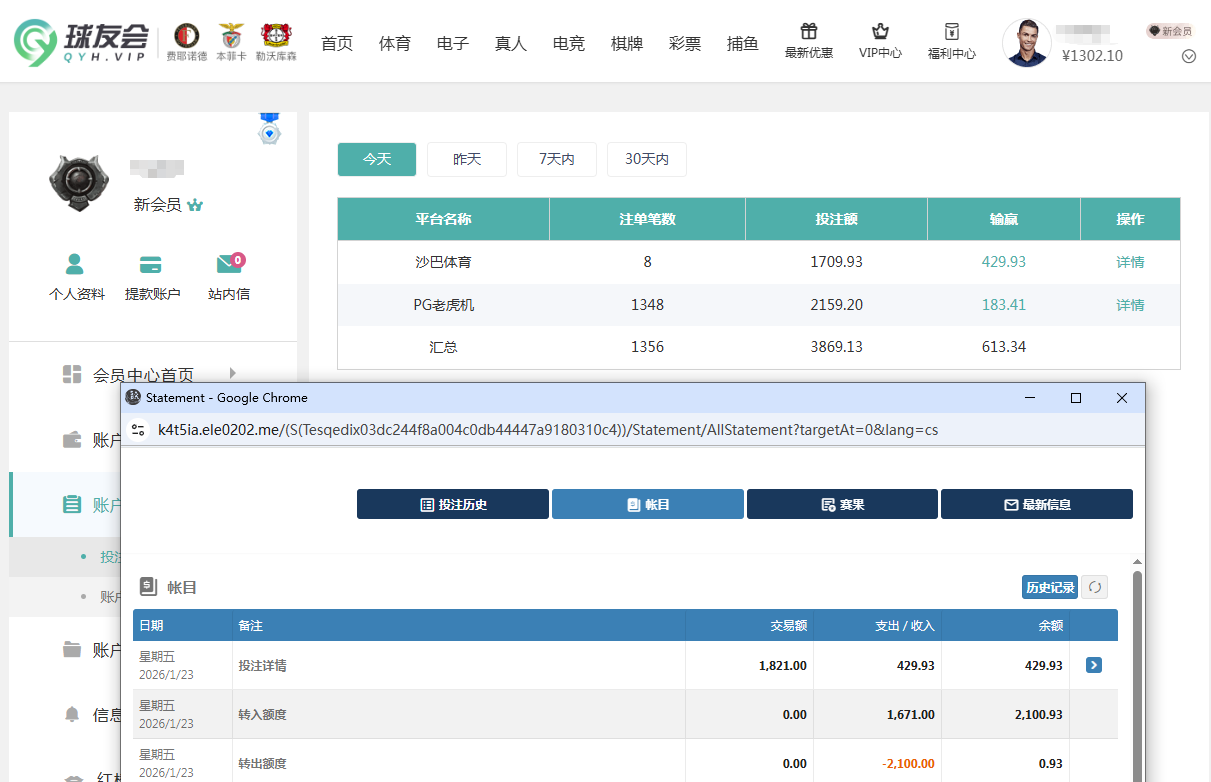Click the user avatar photo in header
The height and width of the screenshot is (782, 1211).
click(x=1026, y=43)
